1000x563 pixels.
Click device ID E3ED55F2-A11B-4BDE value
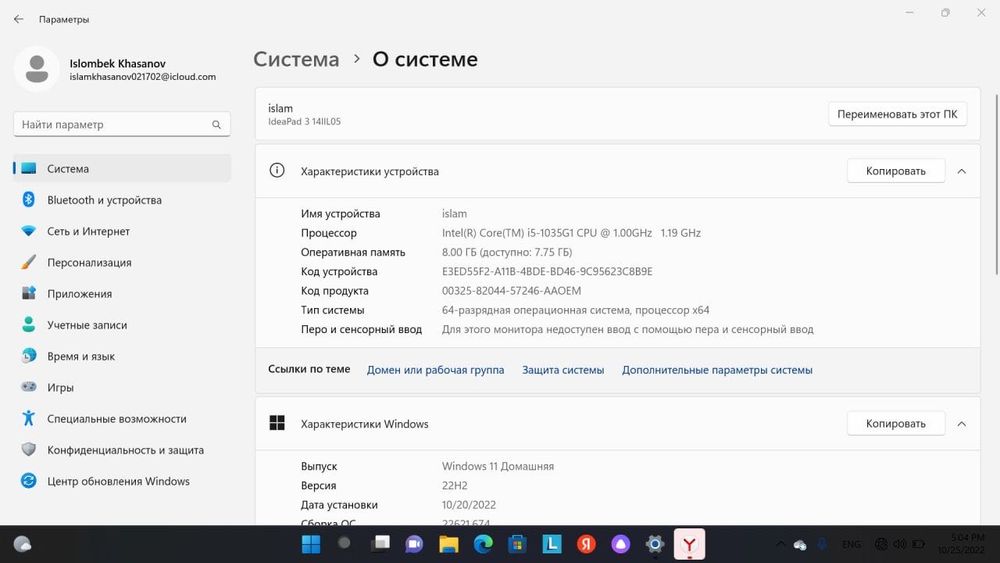coord(547,271)
